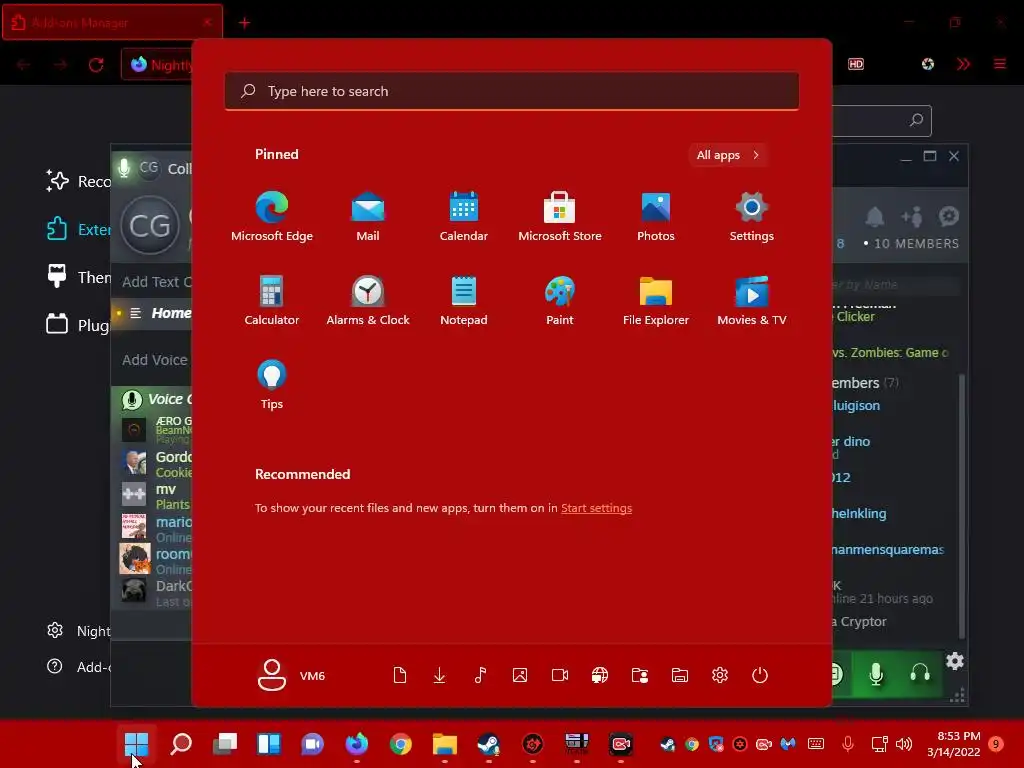Open taskbar Search magnifier
Viewport: 1024px width, 768px height.
click(181, 744)
